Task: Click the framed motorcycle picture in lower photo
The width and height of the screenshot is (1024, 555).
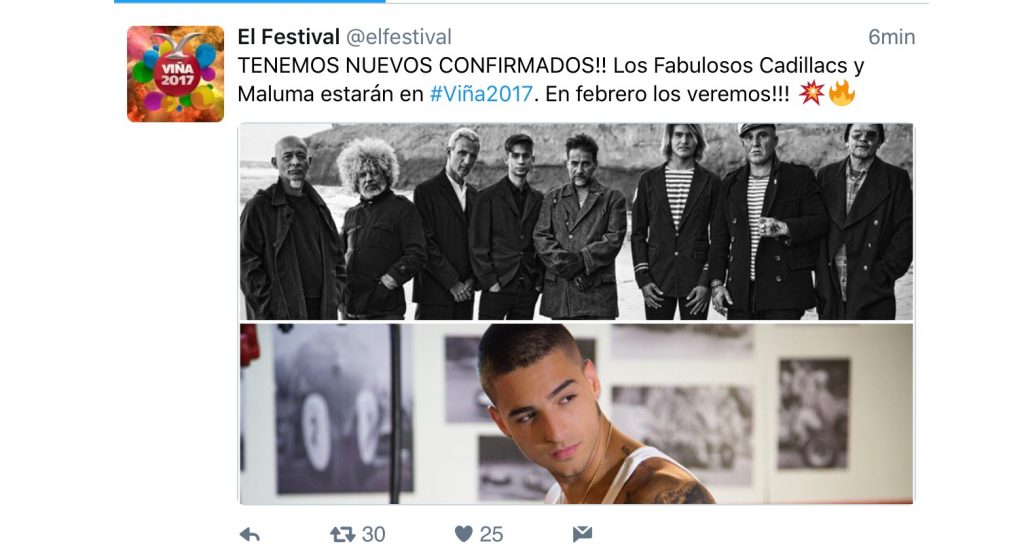Action: (x=814, y=413)
